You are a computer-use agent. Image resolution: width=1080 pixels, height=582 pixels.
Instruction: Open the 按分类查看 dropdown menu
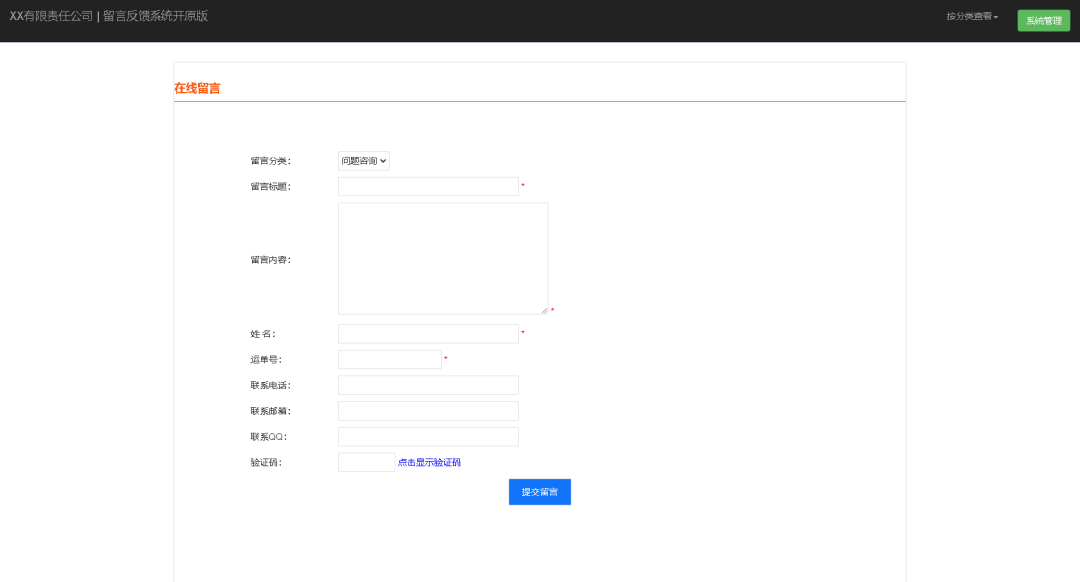coord(972,17)
